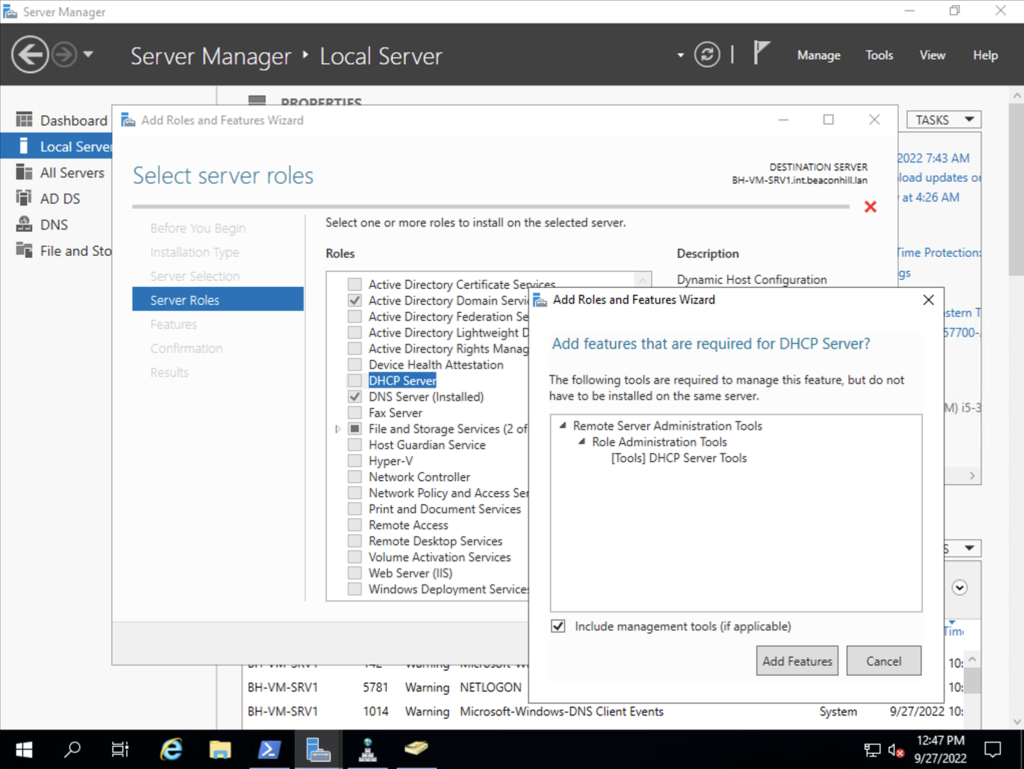
Task: Check the DHCP Server role checkbox
Action: point(355,381)
